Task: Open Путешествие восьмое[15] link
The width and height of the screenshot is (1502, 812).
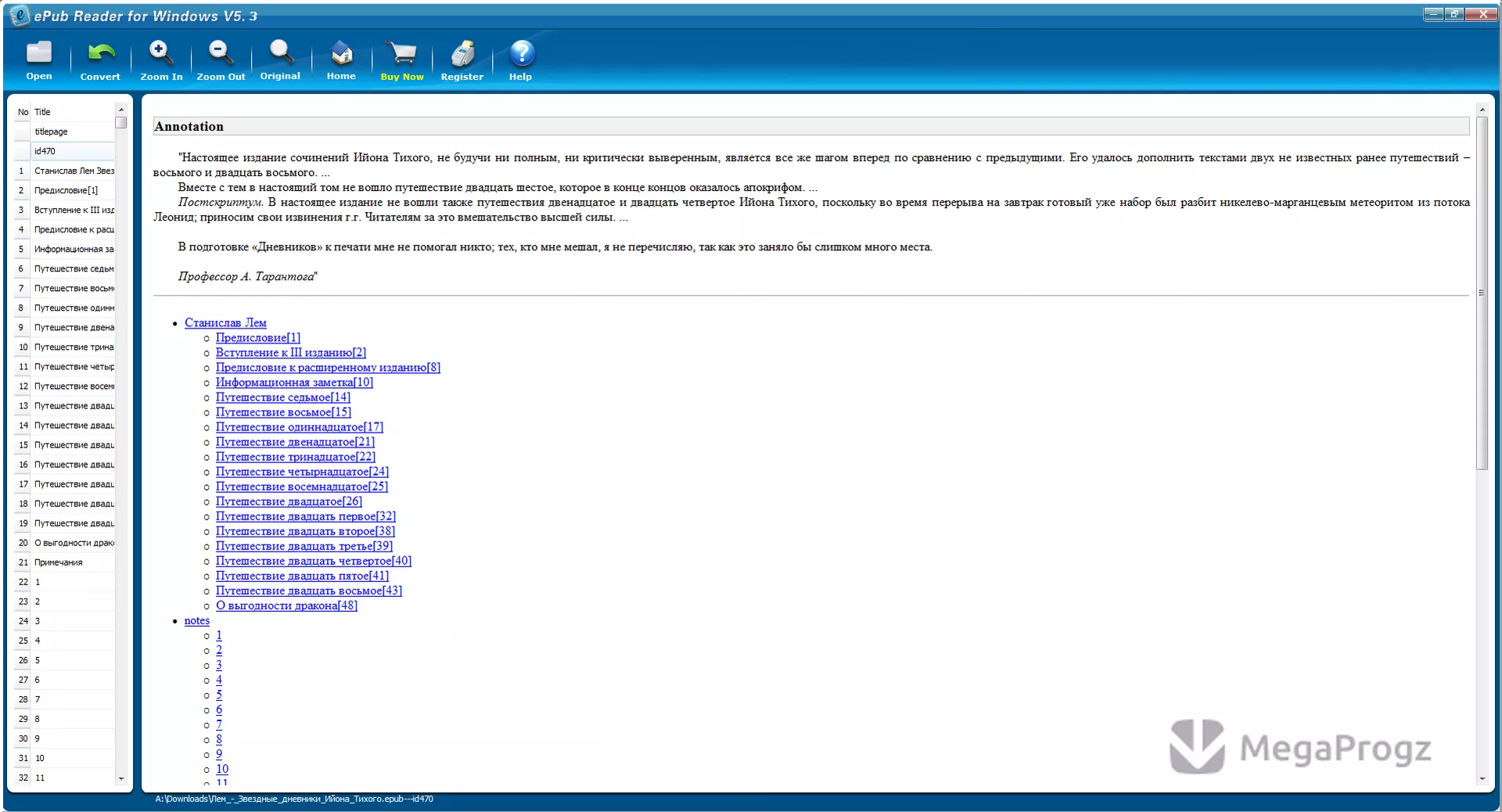Action: click(283, 411)
